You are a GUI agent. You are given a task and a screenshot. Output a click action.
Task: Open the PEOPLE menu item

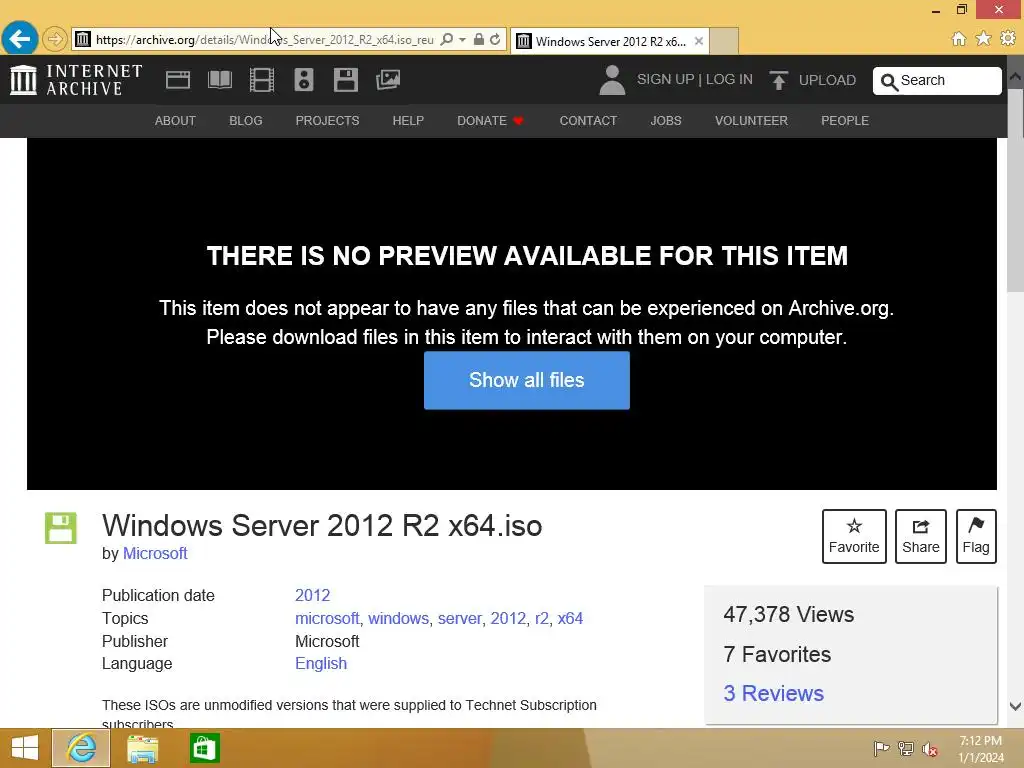click(844, 121)
